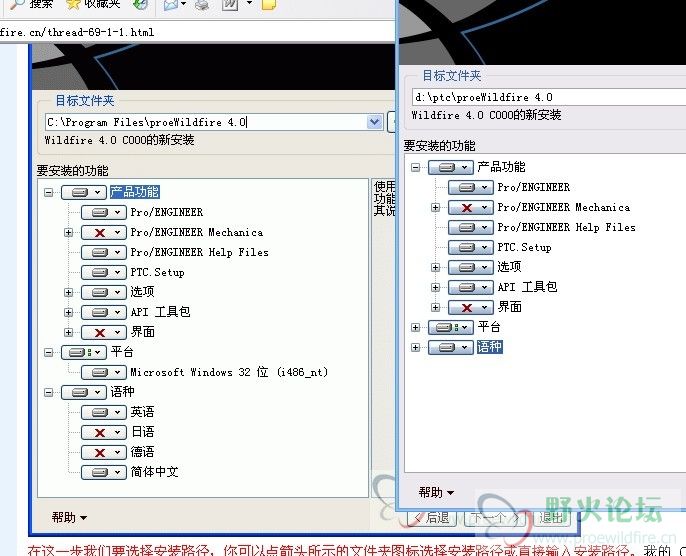Expand Pro/ENGINEER Mechanica node, left window
The width and height of the screenshot is (686, 556).
68,233
